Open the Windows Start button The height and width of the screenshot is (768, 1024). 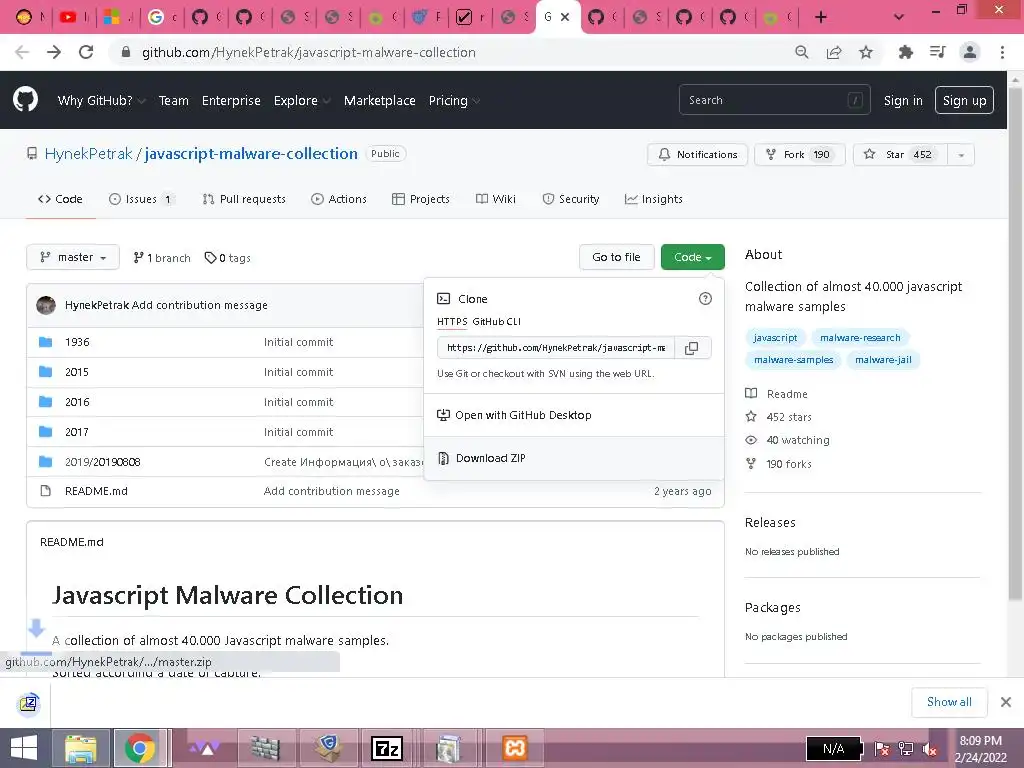(x=24, y=748)
